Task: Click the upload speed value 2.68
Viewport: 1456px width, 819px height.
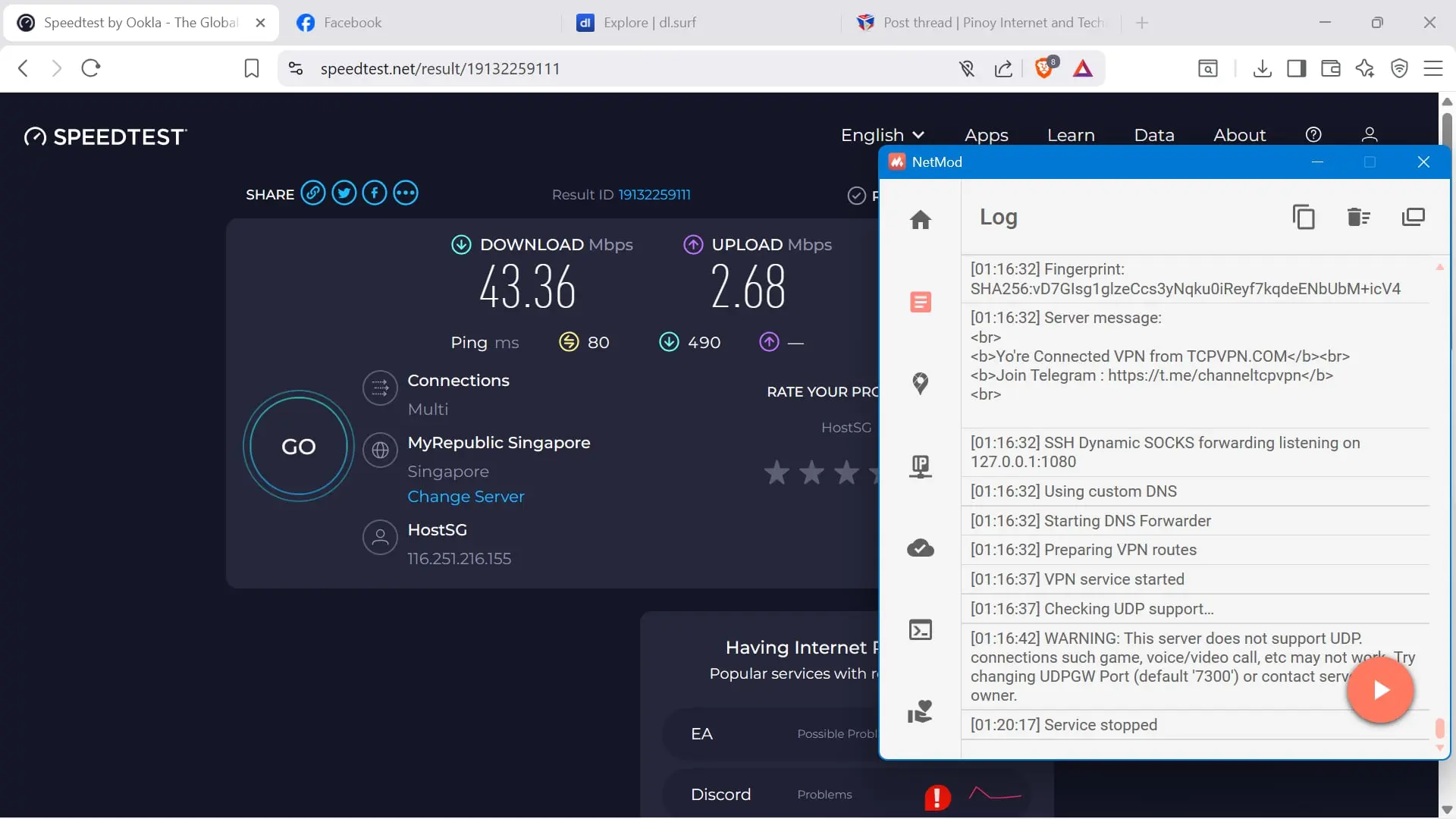Action: [x=748, y=287]
